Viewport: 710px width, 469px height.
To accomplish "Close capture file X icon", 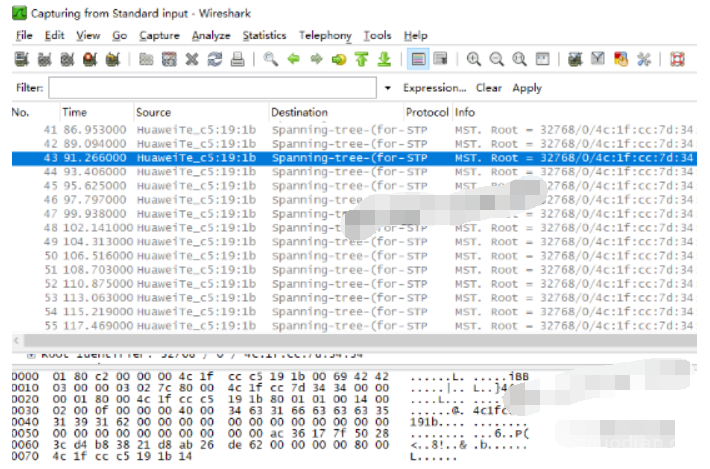I will 192,59.
